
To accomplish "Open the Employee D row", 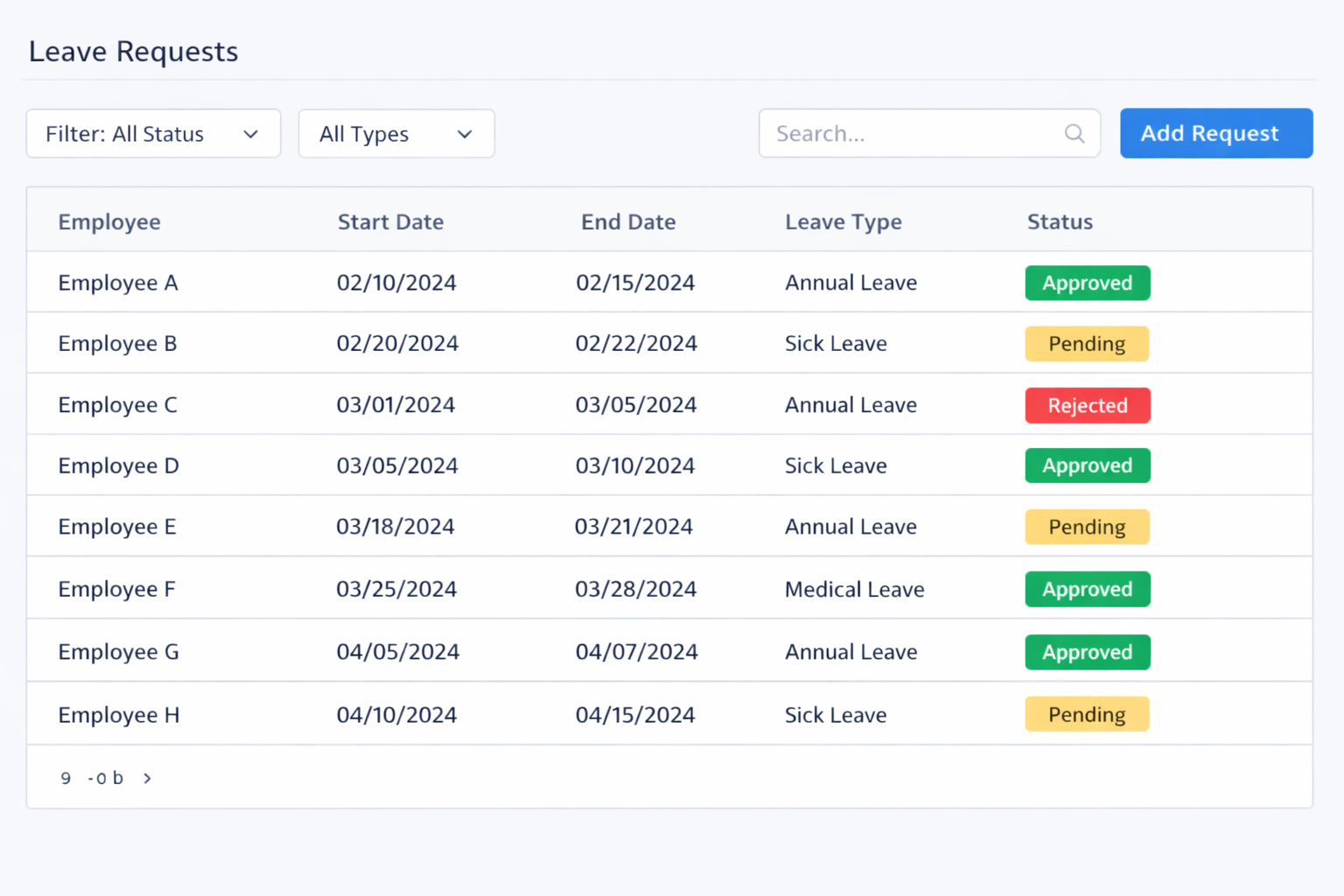I will click(x=118, y=465).
